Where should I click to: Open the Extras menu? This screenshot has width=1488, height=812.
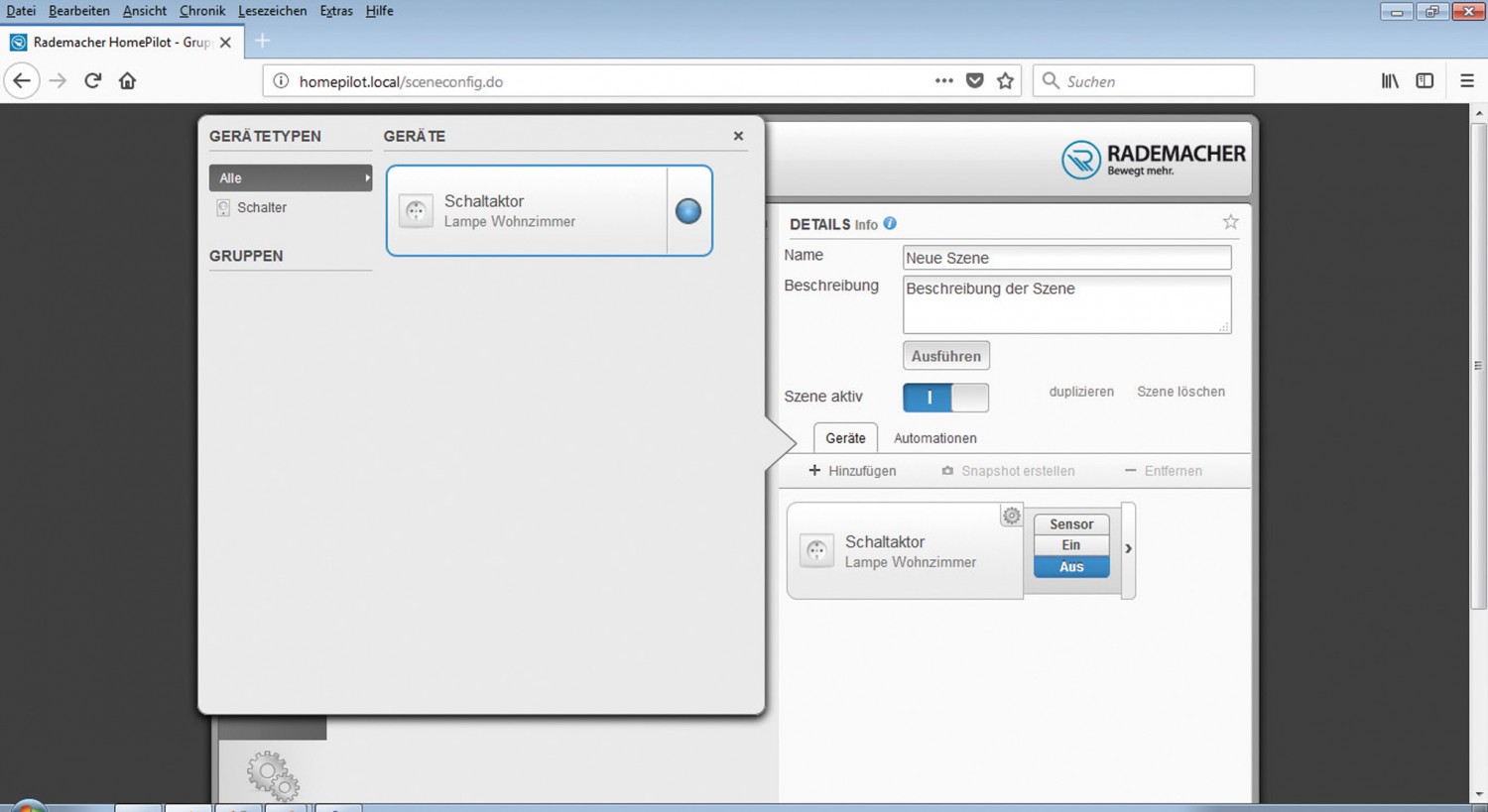(x=336, y=11)
